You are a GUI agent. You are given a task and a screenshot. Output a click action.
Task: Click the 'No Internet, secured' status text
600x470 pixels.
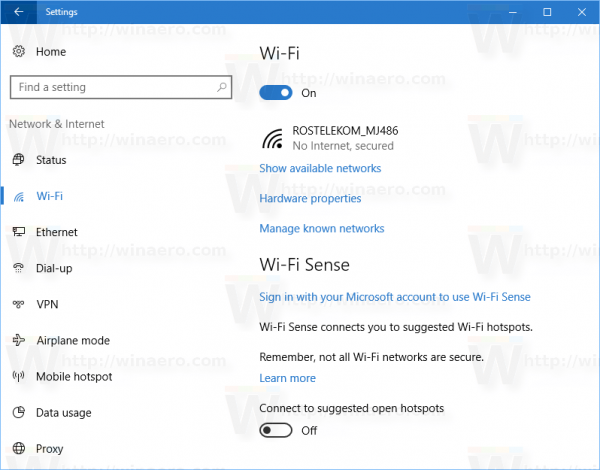343,146
